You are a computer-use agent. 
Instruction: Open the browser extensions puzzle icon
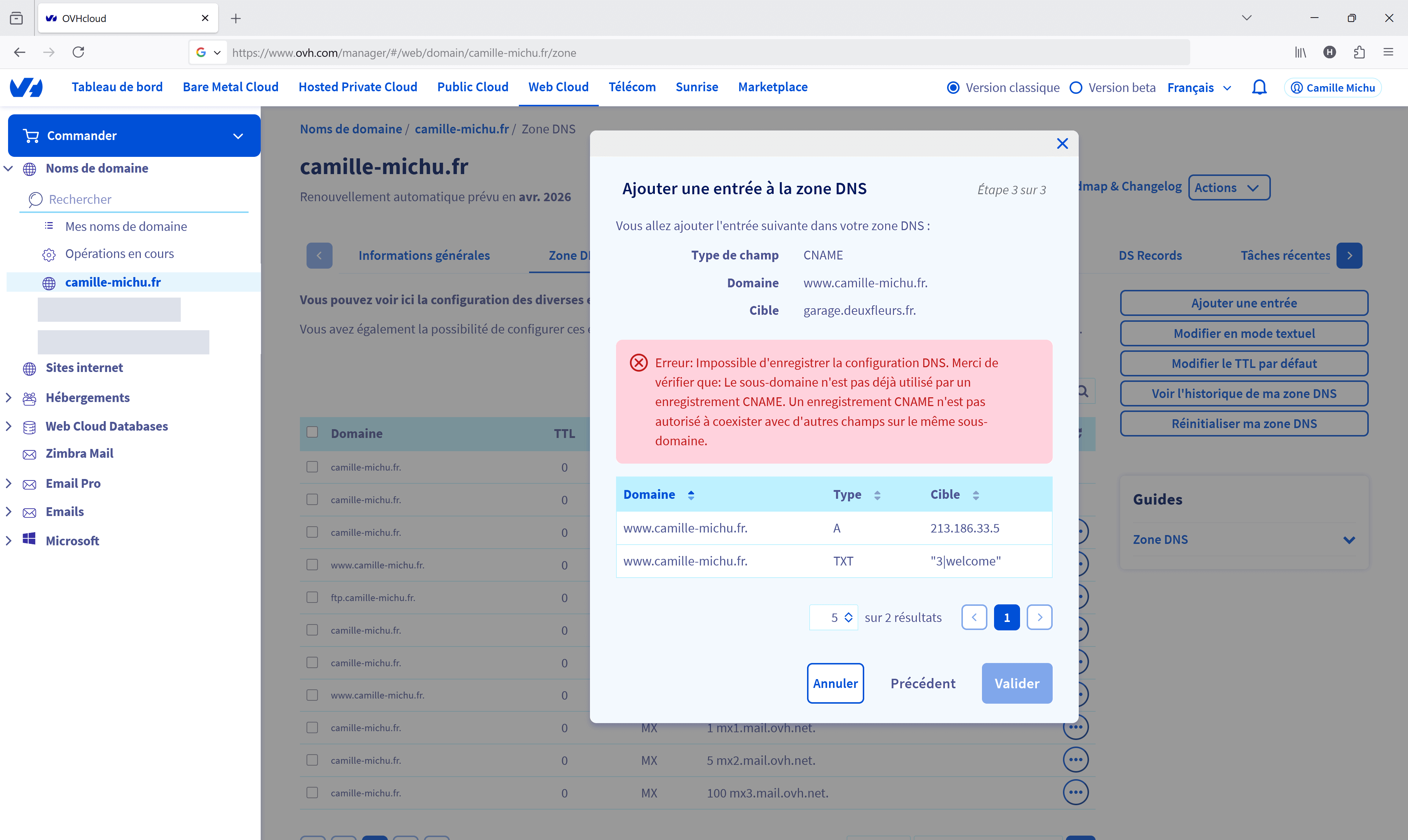[x=1359, y=52]
